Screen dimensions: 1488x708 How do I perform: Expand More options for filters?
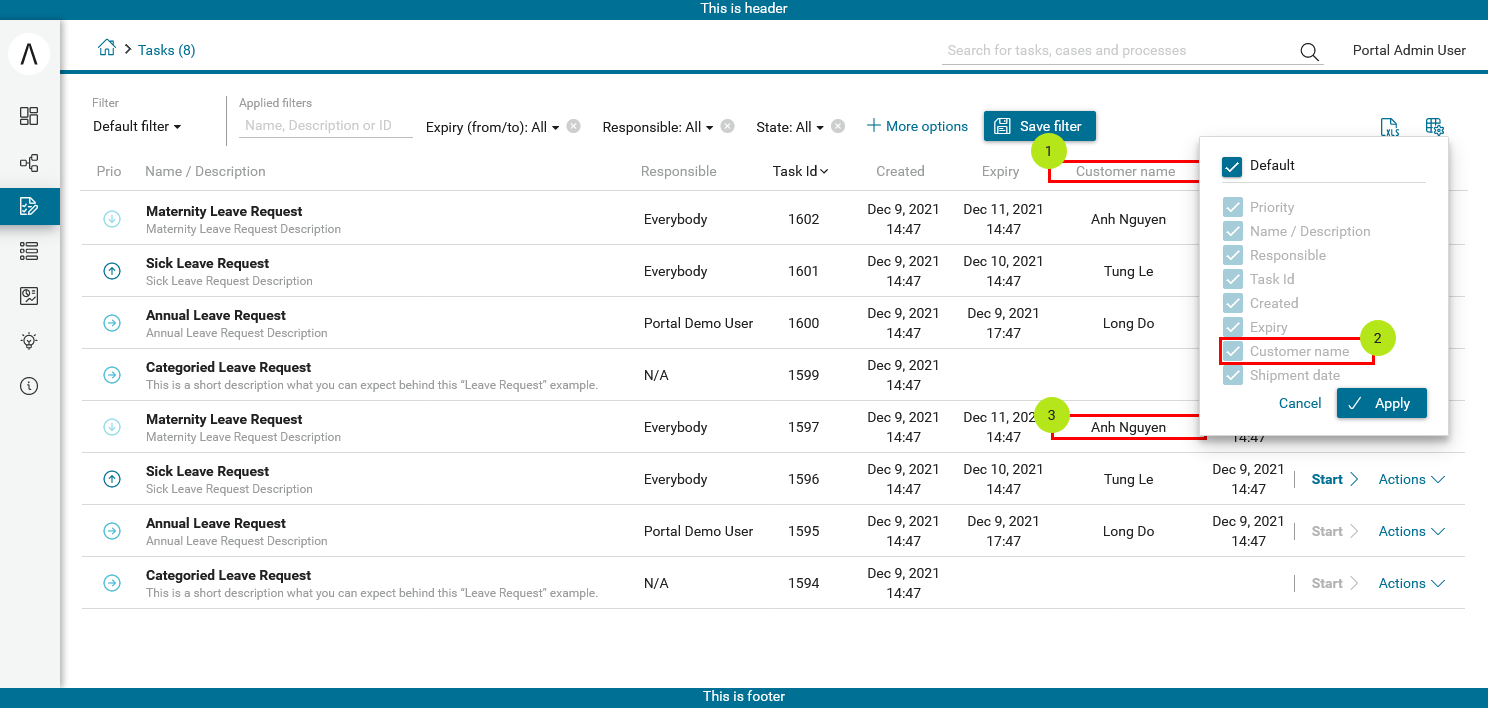[x=917, y=126]
